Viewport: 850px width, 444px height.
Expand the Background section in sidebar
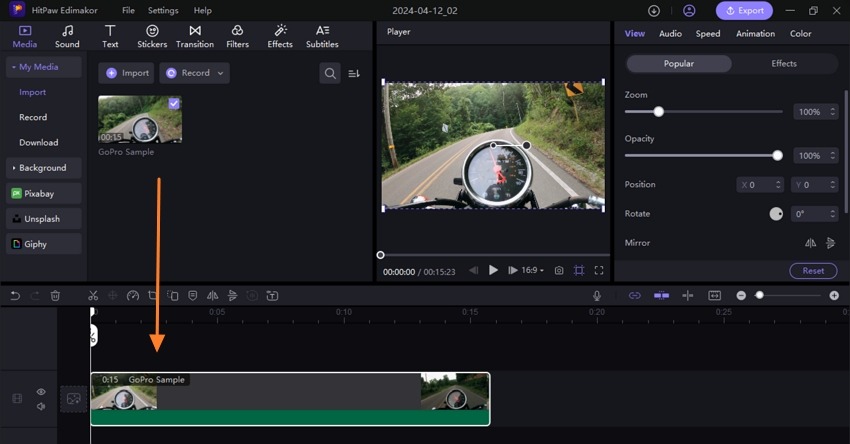[x=42, y=168]
